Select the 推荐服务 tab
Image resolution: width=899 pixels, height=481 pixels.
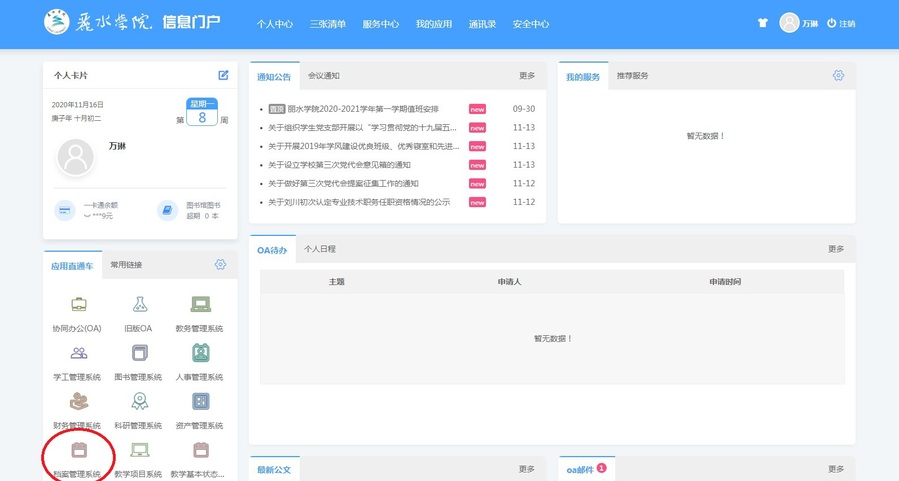coord(632,76)
